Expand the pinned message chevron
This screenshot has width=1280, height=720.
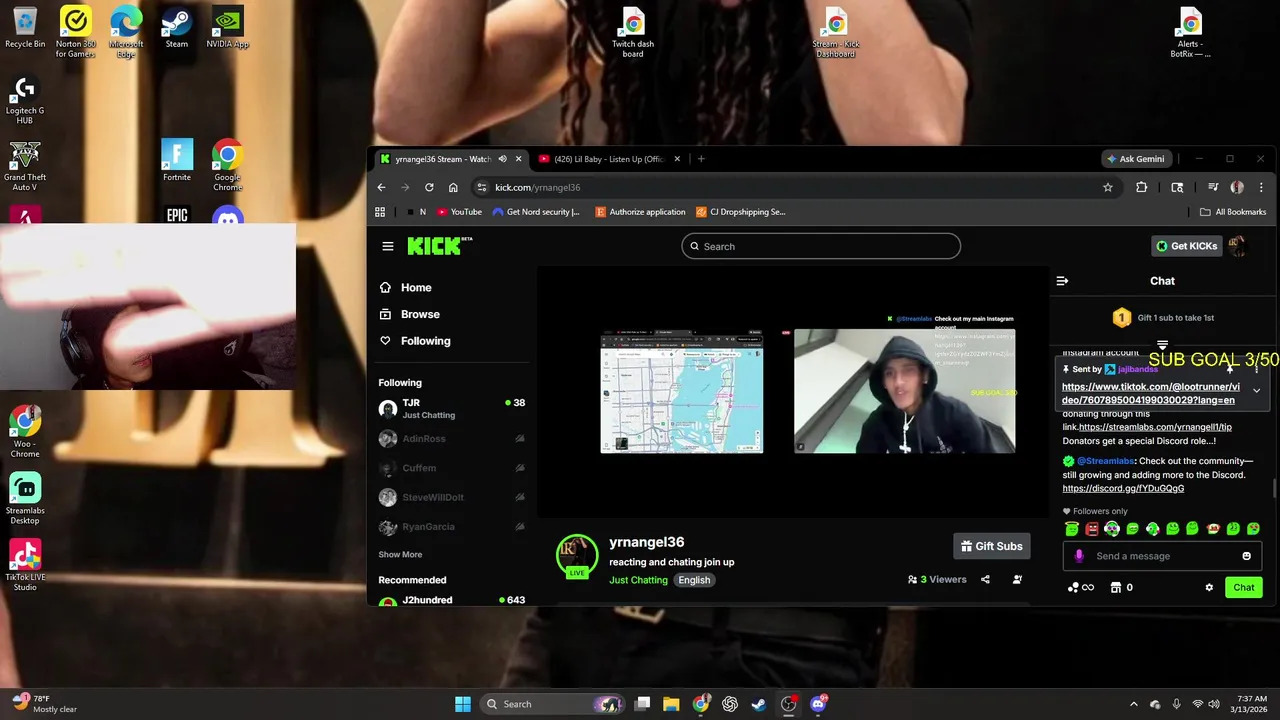click(x=1257, y=391)
